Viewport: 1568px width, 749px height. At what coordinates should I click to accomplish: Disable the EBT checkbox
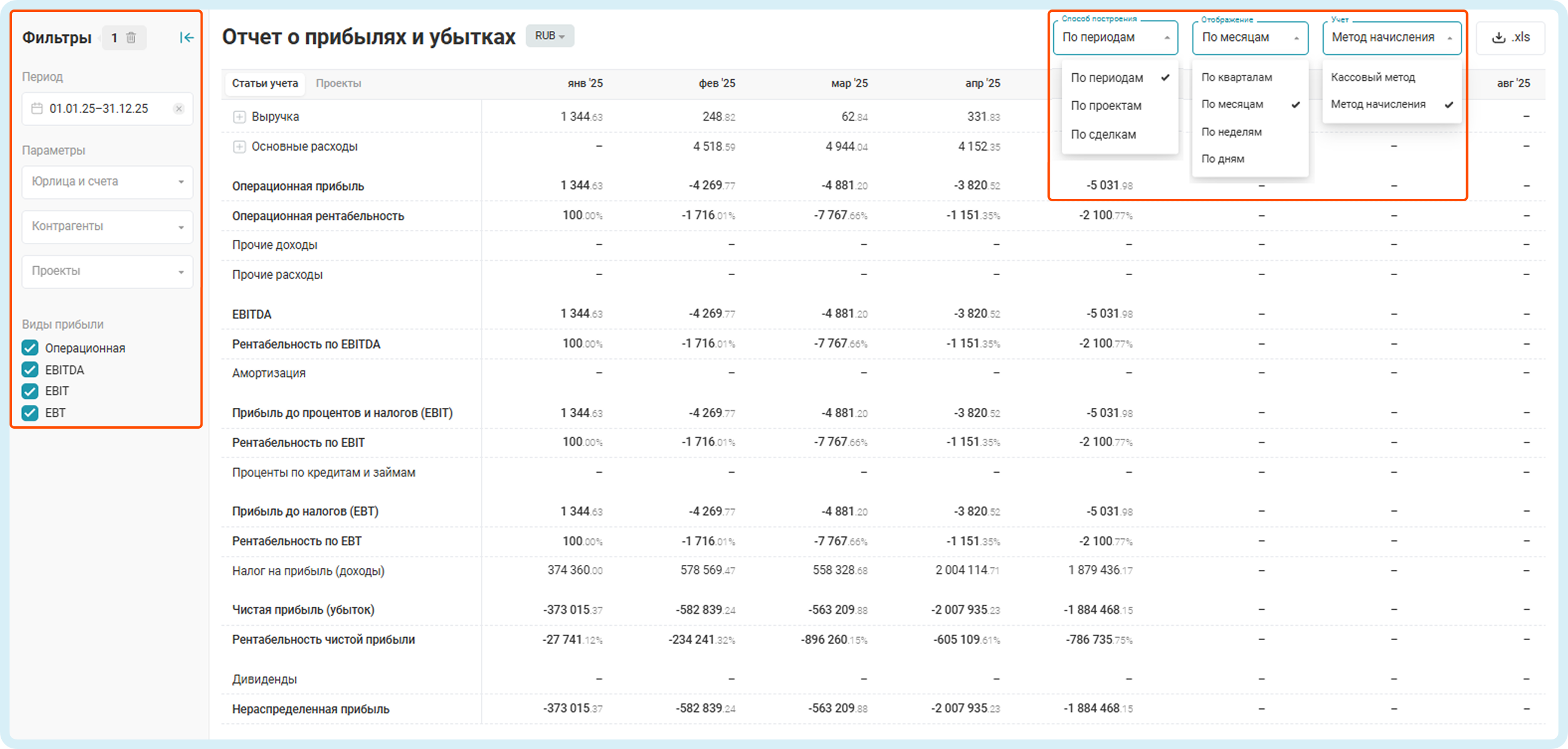pos(30,413)
